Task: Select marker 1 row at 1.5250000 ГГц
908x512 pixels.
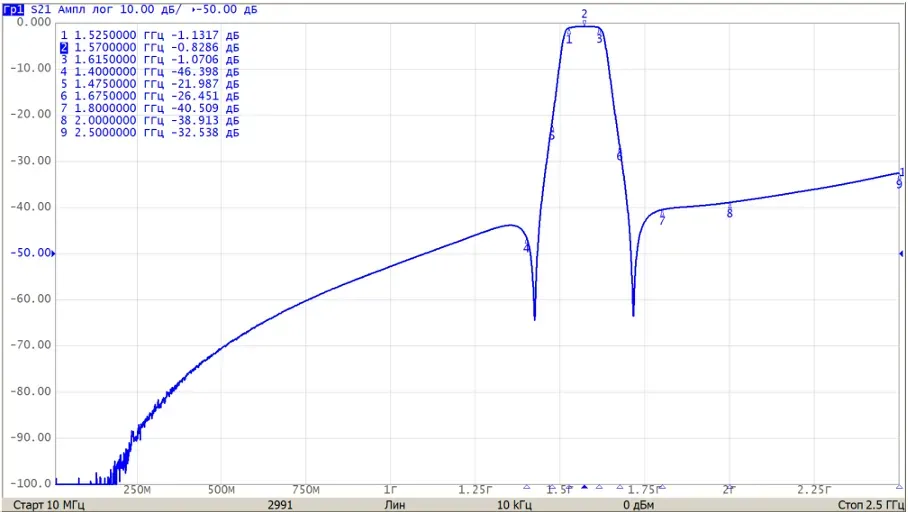Action: (150, 35)
